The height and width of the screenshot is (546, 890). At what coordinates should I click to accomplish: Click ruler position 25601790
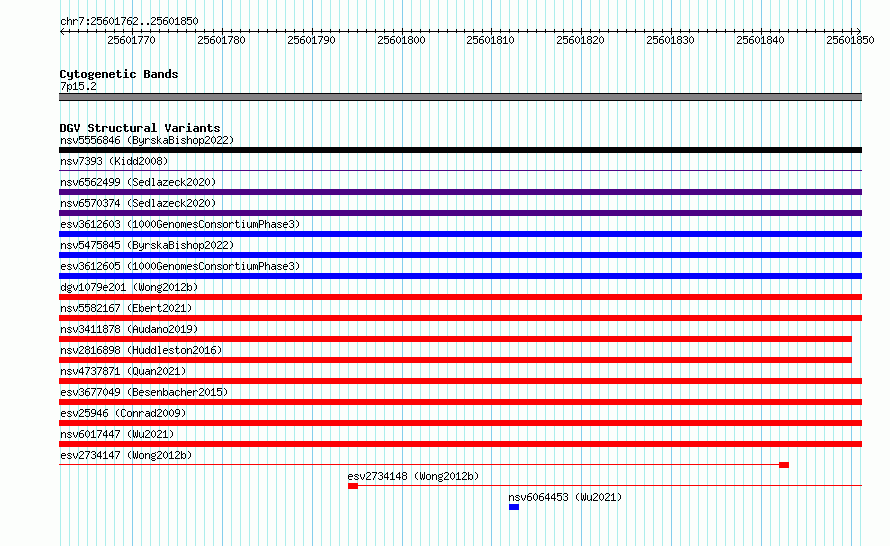coord(311,40)
